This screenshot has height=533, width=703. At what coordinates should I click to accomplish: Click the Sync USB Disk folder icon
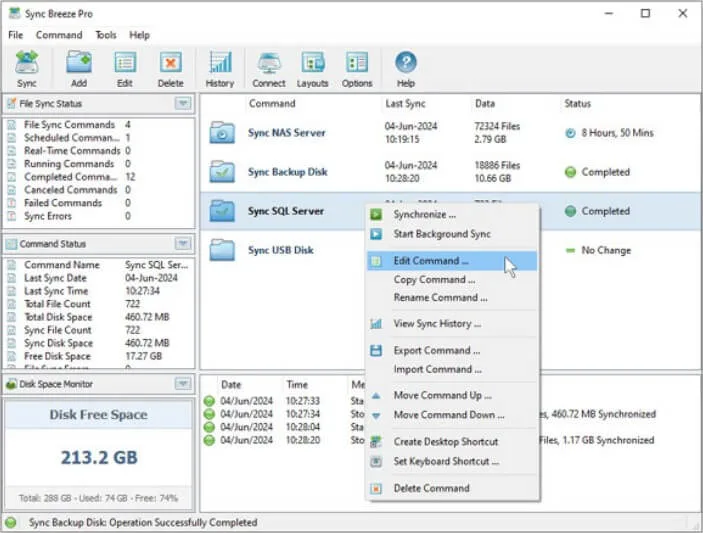(221, 250)
